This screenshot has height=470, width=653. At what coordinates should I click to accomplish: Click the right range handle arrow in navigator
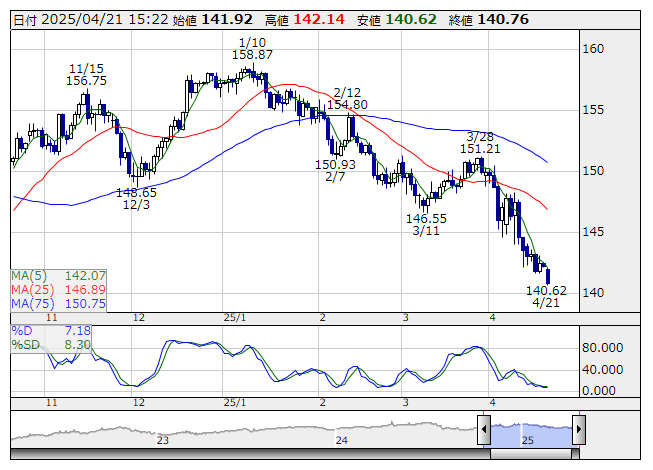pyautogui.click(x=578, y=431)
